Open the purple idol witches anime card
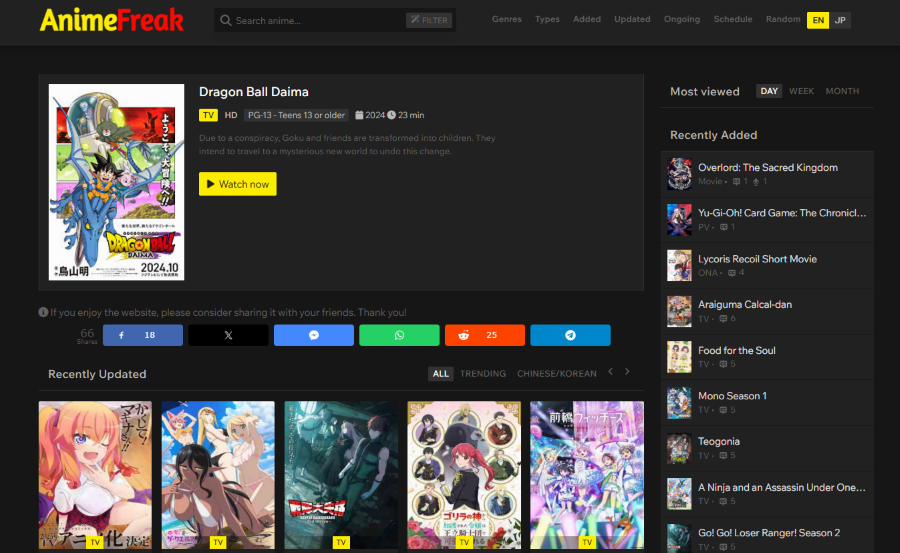Viewport: 900px width, 553px height. tap(587, 475)
